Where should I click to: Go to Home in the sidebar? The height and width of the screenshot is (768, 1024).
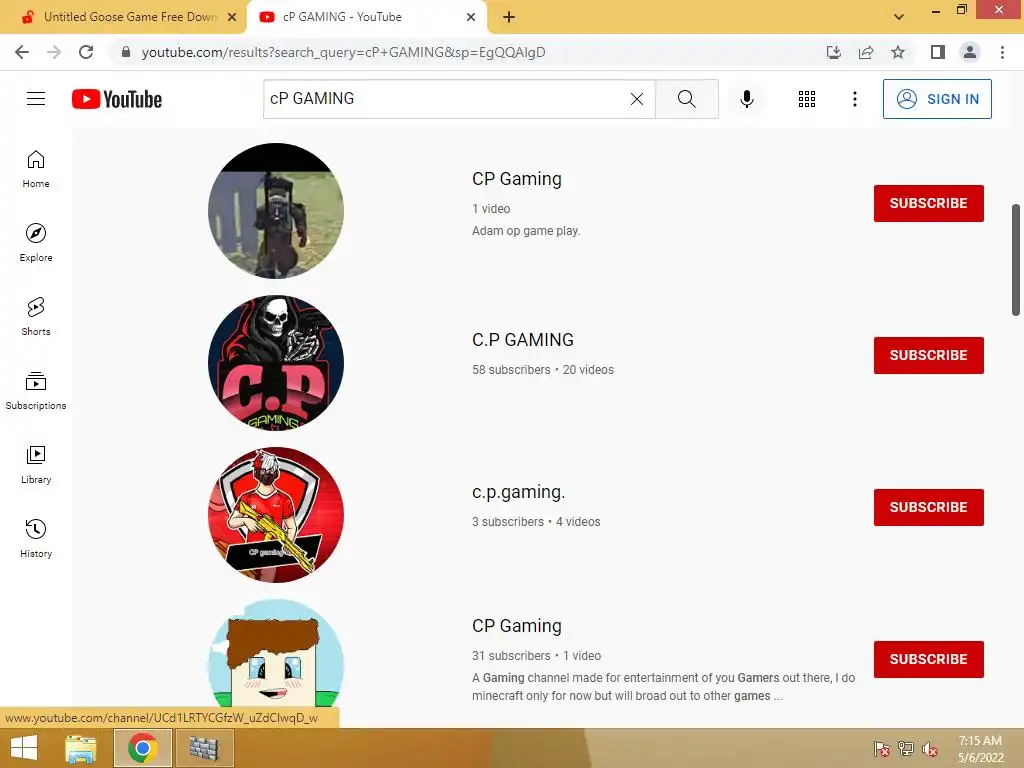(36, 169)
